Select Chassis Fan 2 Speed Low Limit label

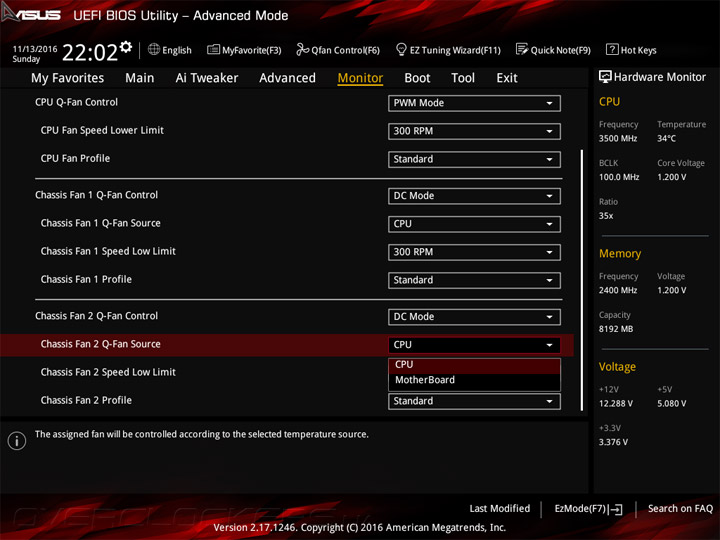pos(108,372)
